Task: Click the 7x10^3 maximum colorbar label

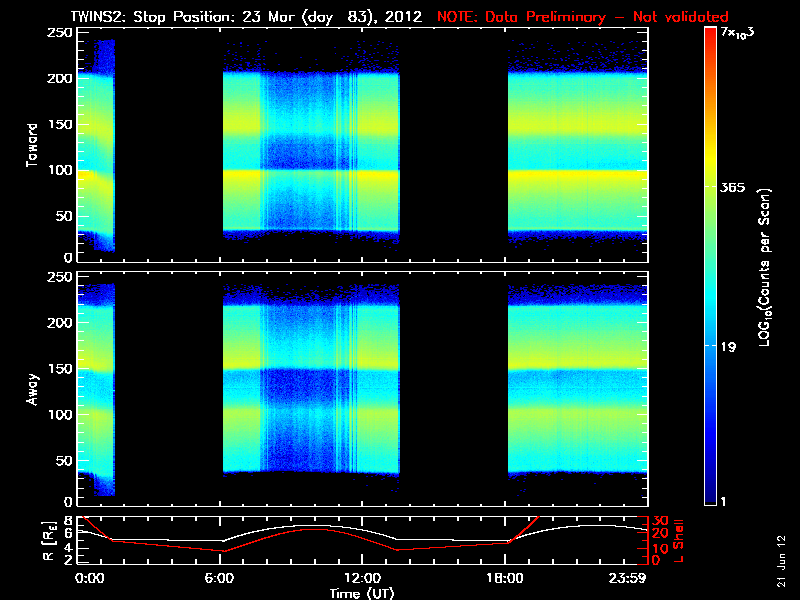Action: (x=737, y=33)
